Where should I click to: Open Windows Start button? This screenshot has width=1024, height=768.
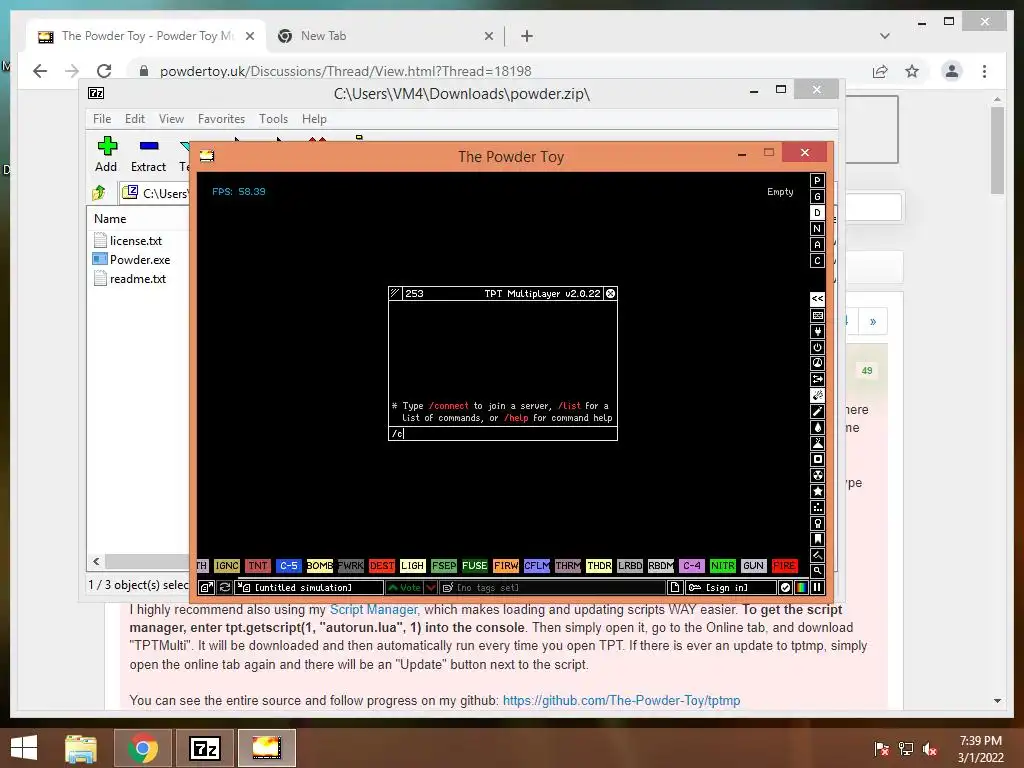click(x=24, y=748)
